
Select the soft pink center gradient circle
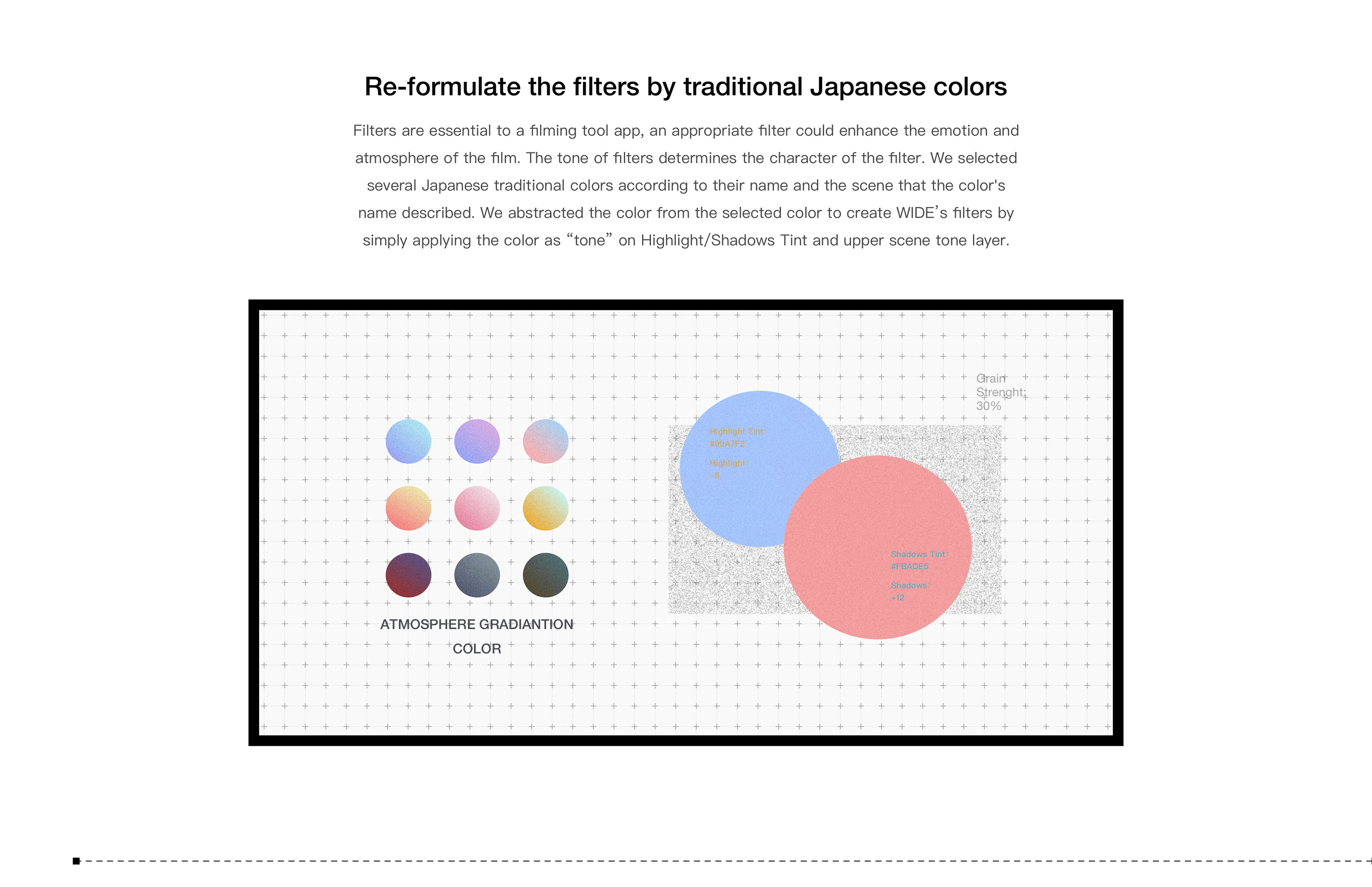coord(477,508)
